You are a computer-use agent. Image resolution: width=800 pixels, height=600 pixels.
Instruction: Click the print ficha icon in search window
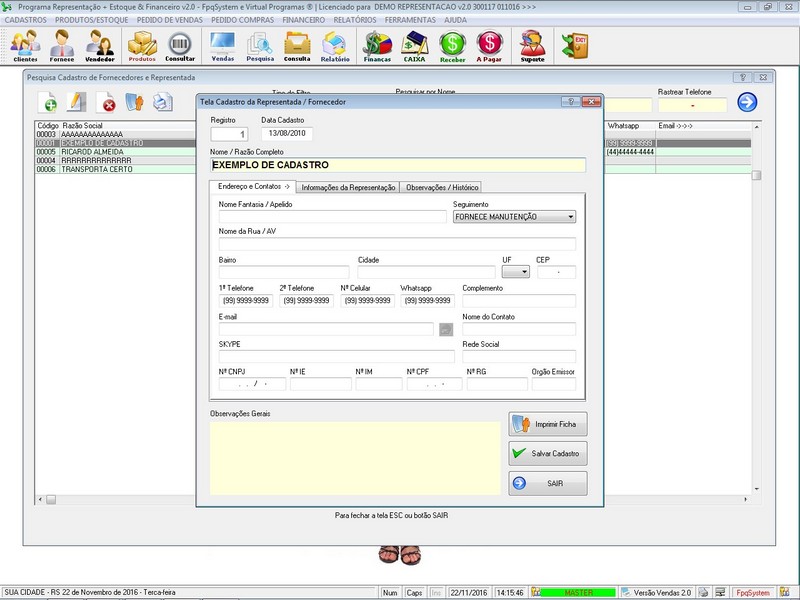(x=134, y=102)
